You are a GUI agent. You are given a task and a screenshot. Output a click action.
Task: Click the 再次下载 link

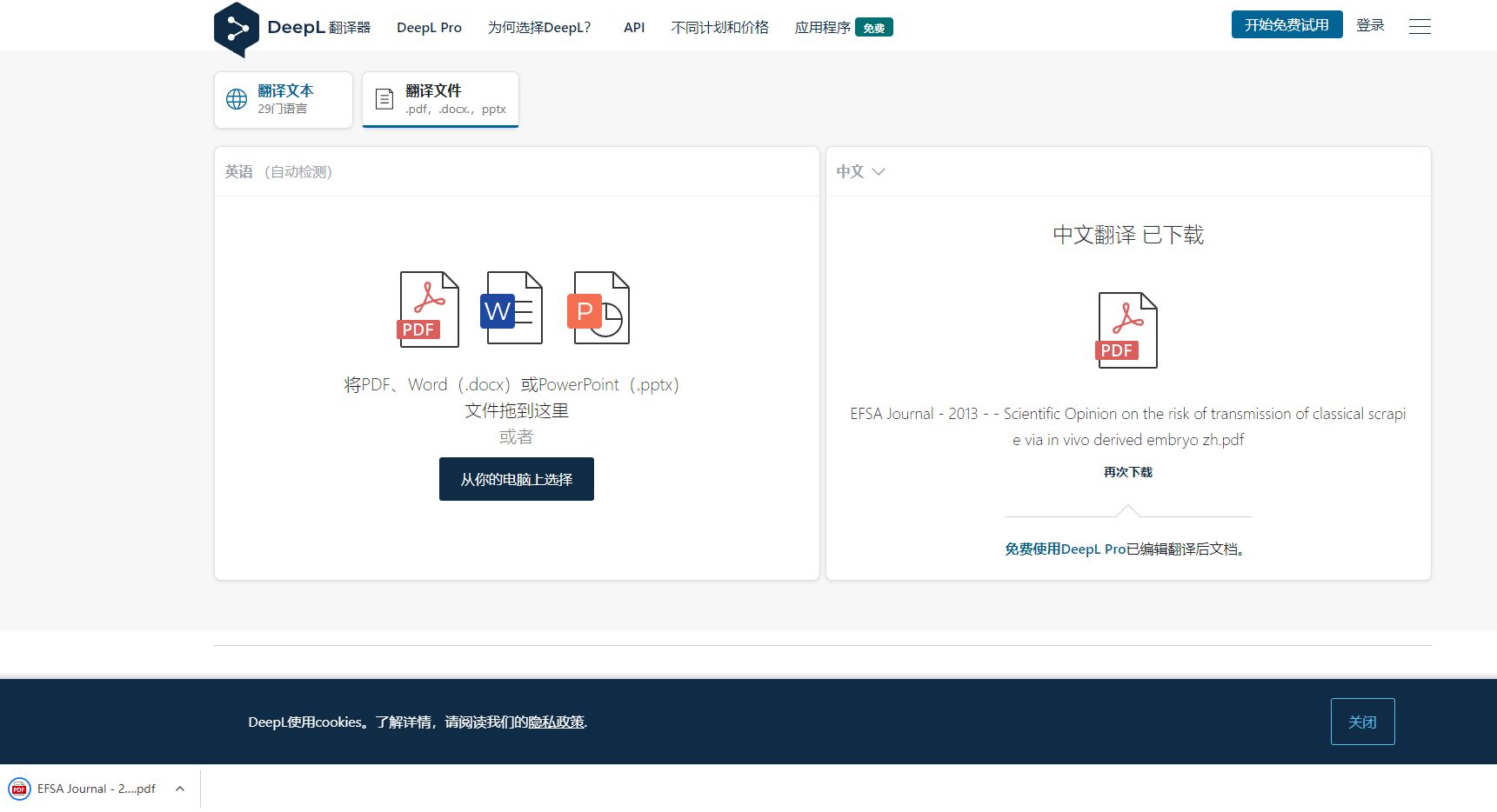[x=1127, y=472]
